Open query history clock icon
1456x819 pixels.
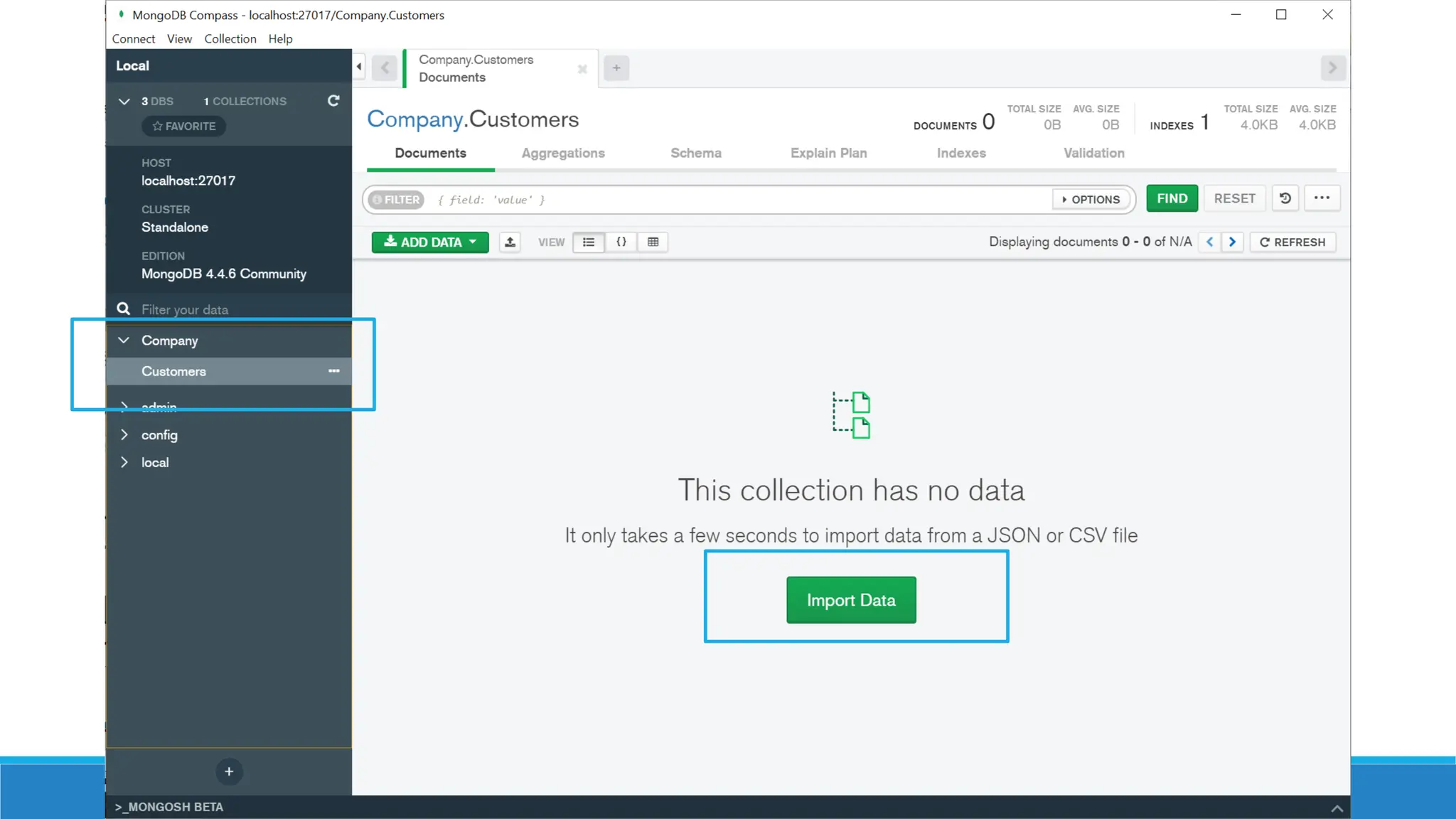pos(1285,198)
